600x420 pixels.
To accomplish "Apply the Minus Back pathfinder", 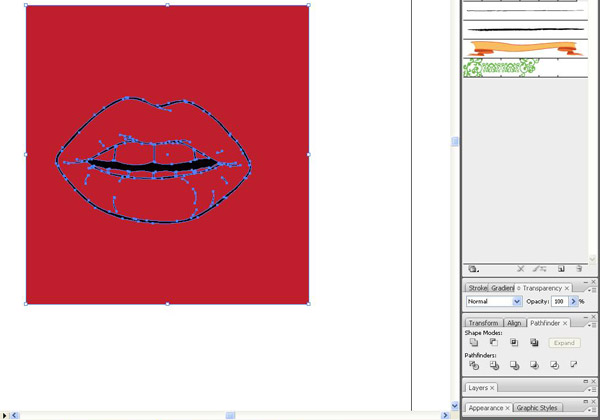I will (574, 365).
